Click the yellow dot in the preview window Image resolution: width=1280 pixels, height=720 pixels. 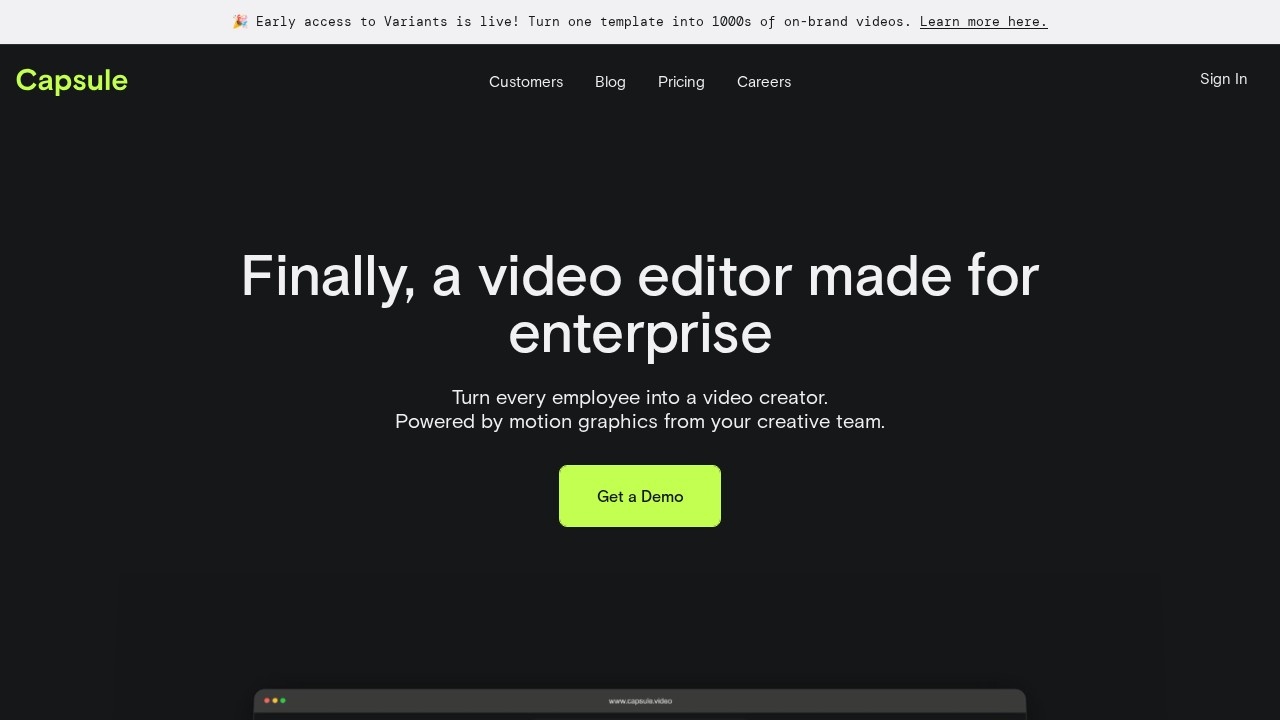pos(275,701)
